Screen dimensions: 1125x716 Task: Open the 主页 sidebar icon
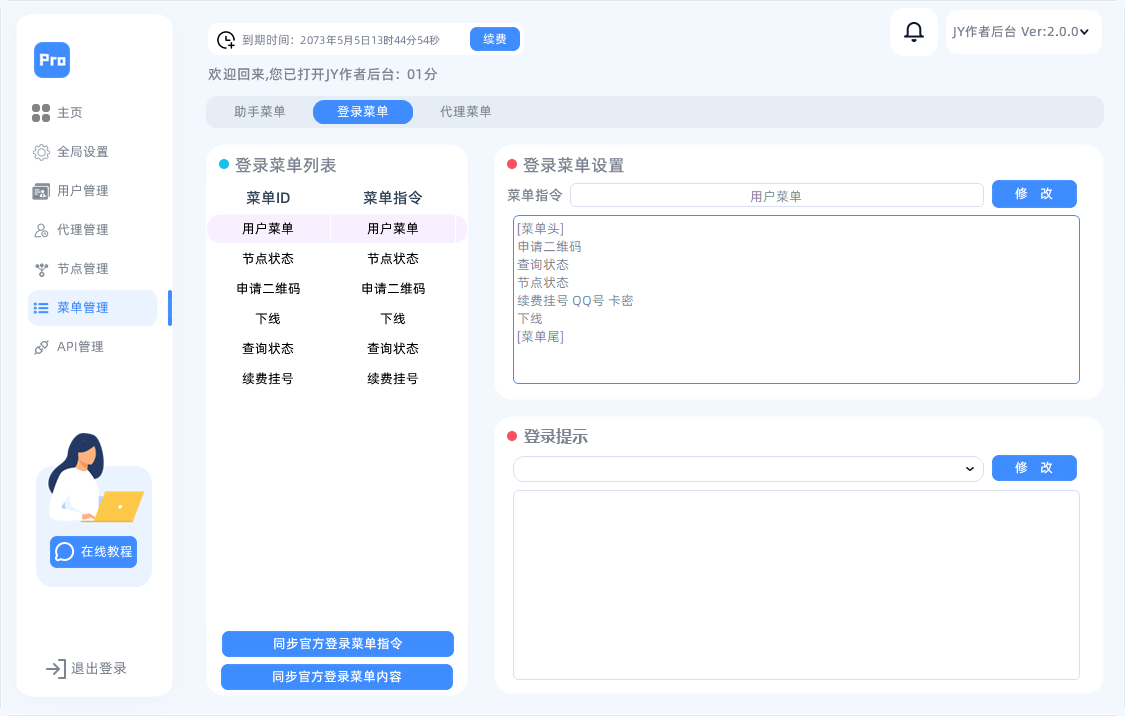coord(42,113)
